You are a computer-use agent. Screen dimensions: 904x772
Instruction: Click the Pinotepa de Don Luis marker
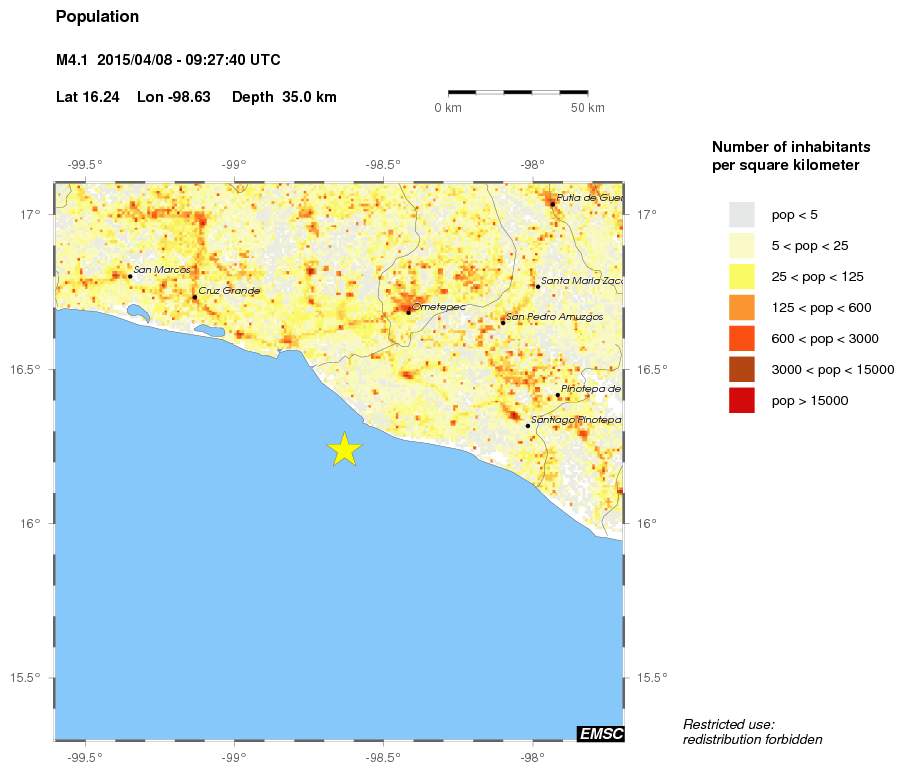click(x=558, y=395)
